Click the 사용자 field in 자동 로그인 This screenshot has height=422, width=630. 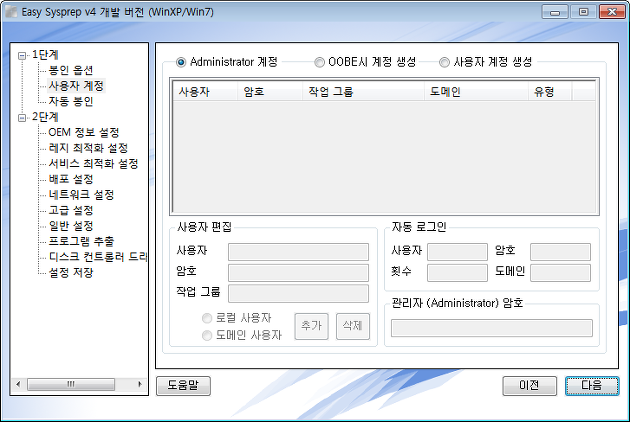click(x=458, y=252)
